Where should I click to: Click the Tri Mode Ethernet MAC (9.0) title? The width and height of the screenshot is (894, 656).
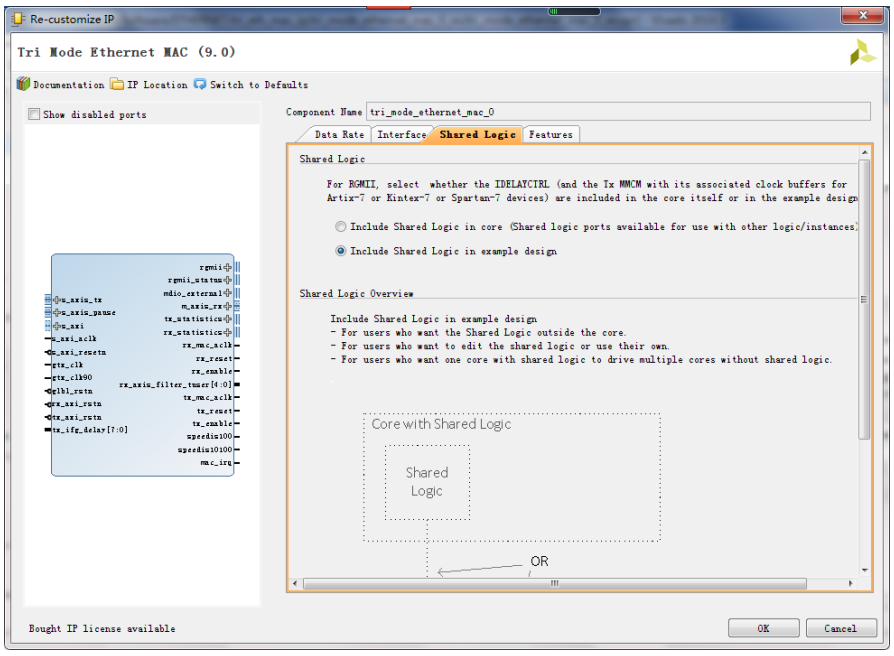pos(126,52)
